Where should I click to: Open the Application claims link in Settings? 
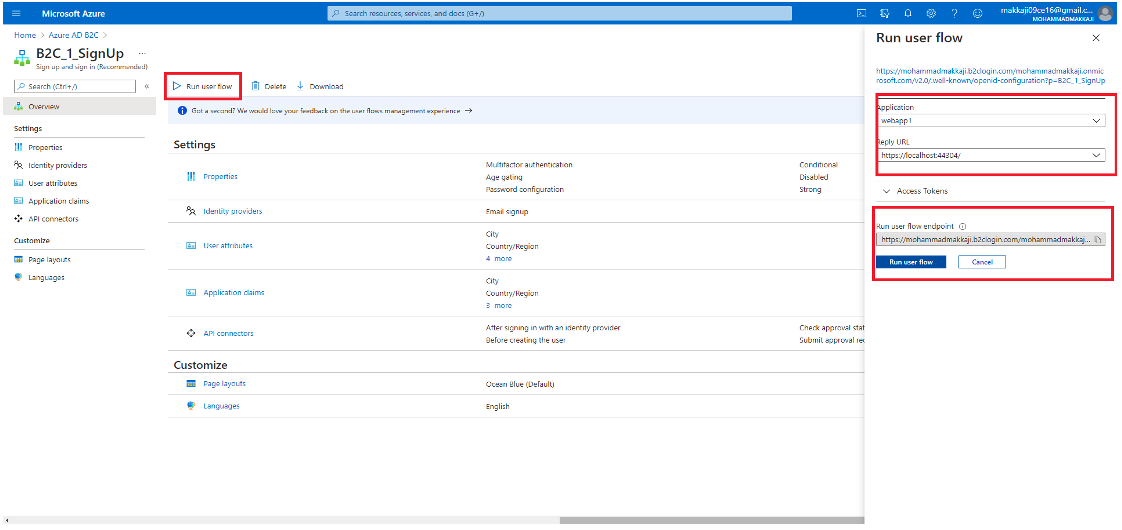point(233,293)
